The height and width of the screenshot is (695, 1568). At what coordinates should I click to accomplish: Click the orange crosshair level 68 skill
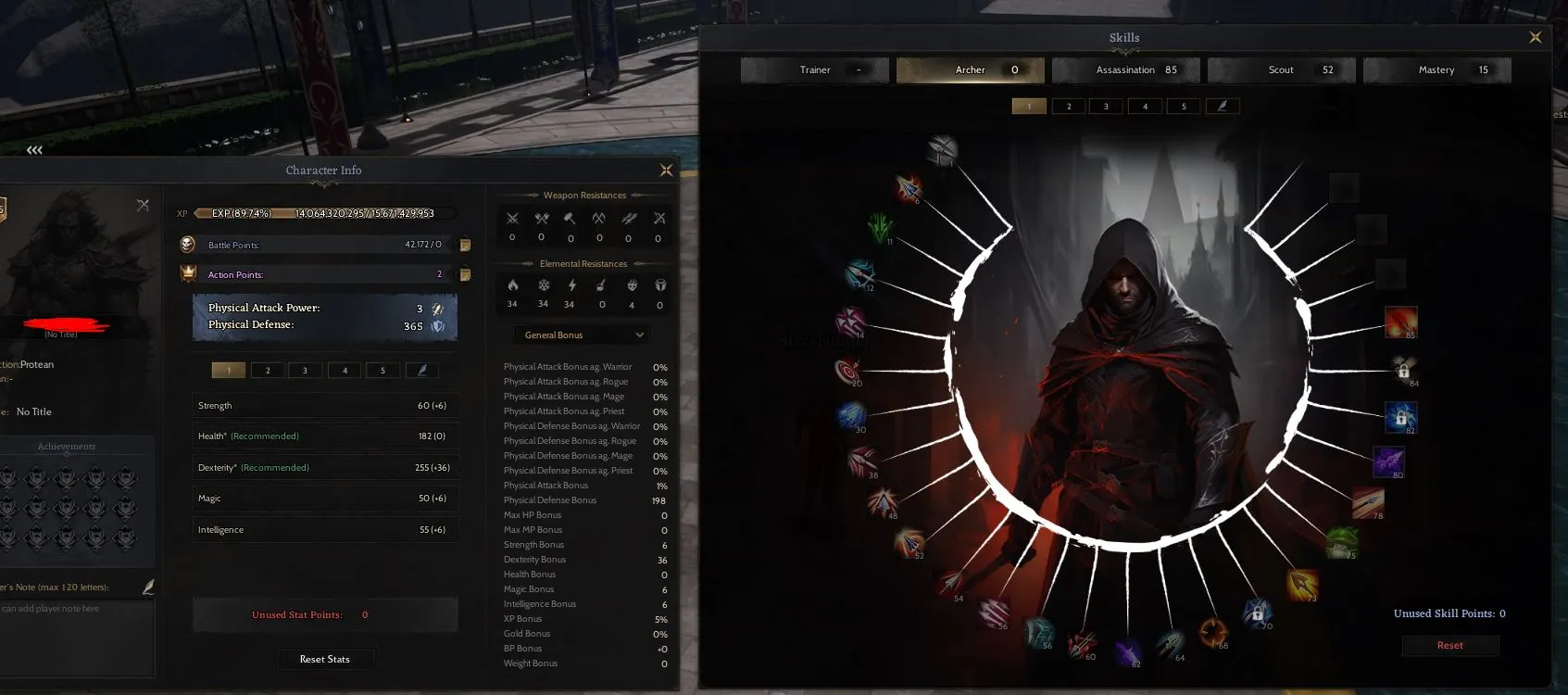pos(1213,633)
